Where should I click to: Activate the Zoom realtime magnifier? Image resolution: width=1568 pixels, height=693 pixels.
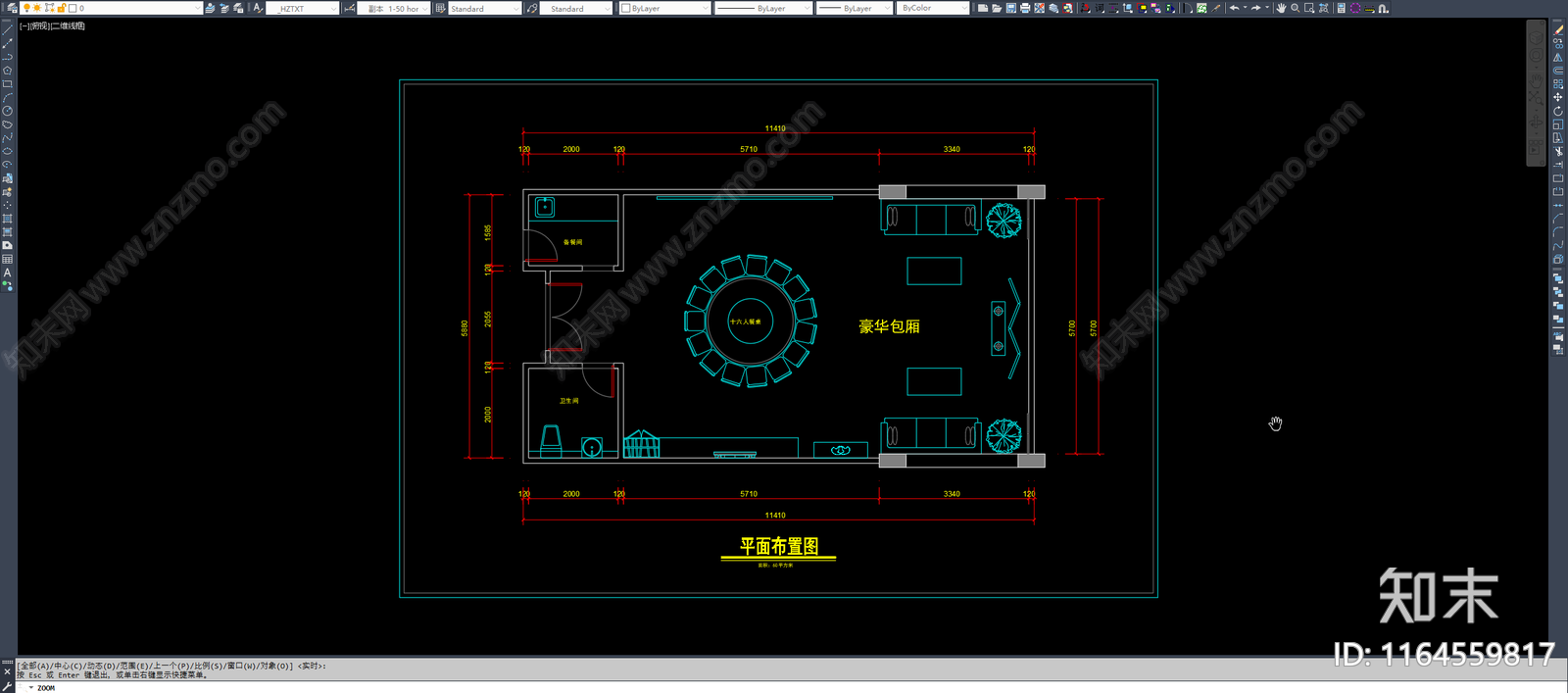1295,8
